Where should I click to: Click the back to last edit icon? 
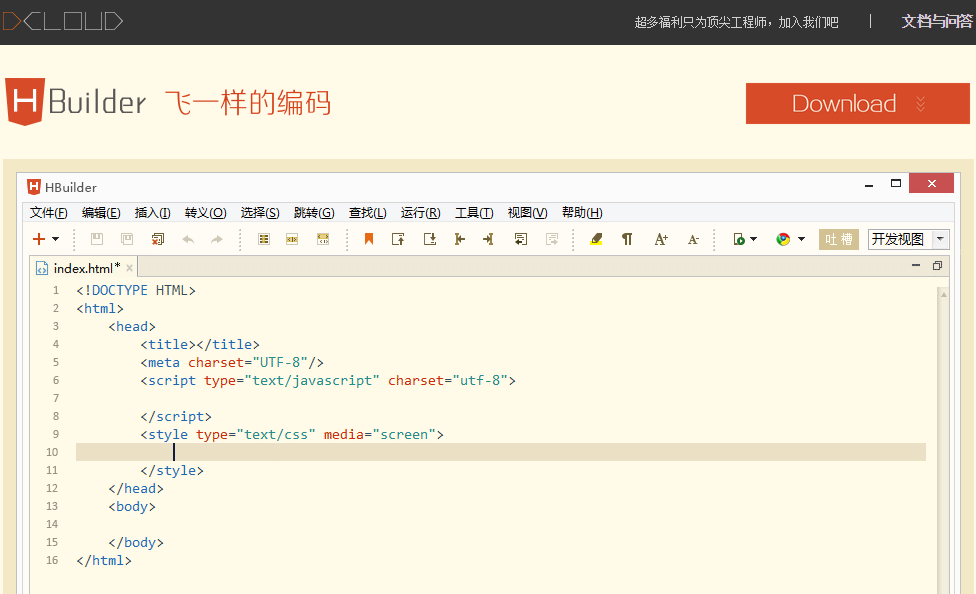coord(521,239)
